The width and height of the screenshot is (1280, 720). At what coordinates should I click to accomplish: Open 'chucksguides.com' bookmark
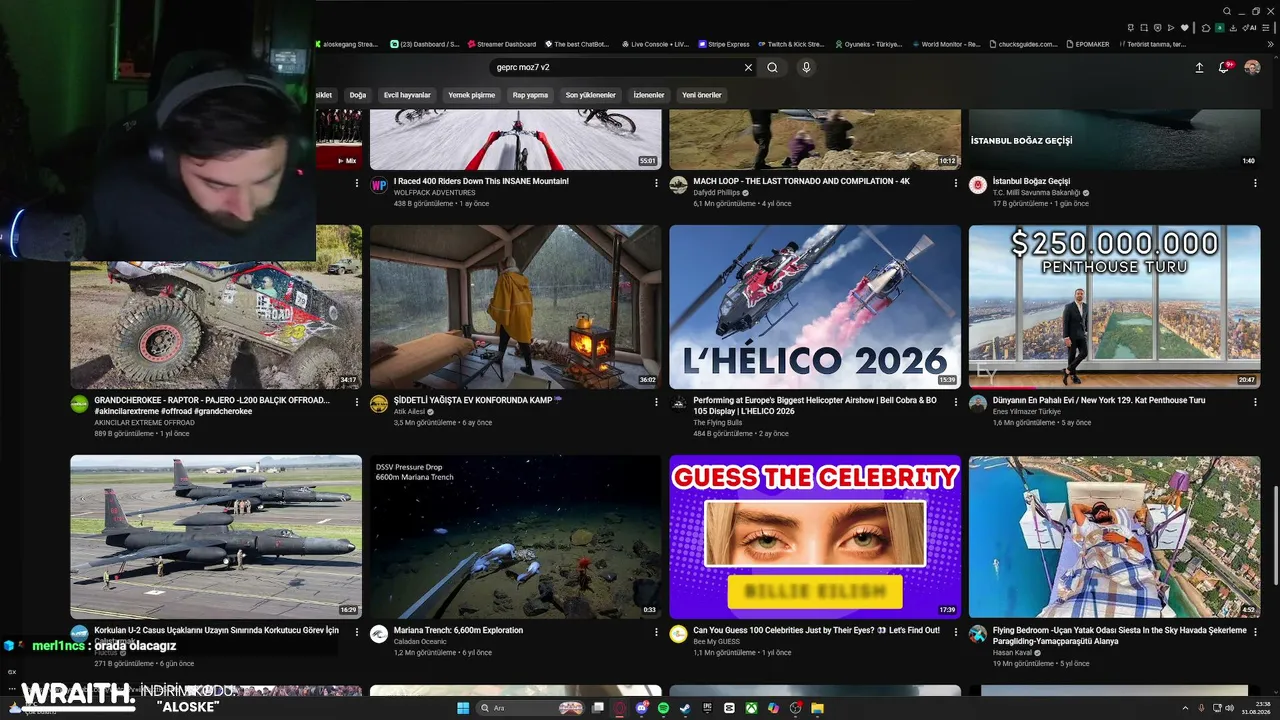tap(1023, 44)
